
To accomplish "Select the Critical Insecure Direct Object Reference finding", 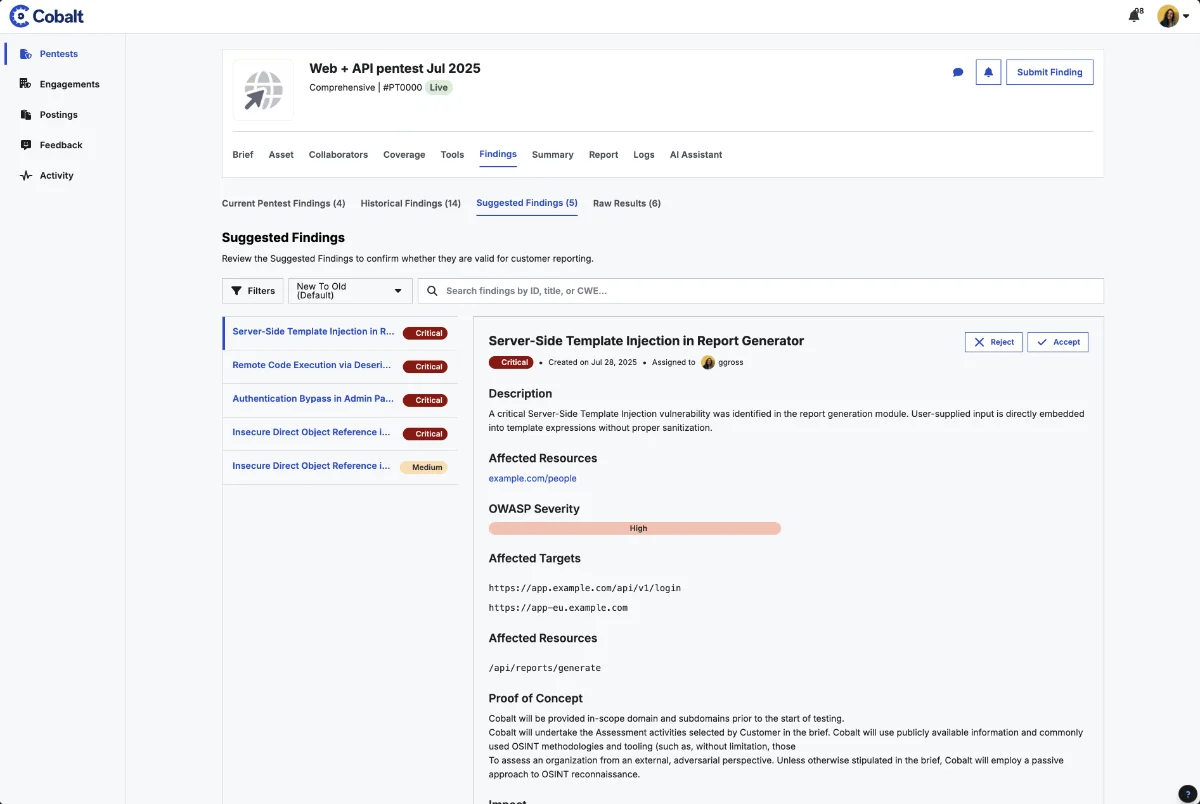I will pos(340,433).
